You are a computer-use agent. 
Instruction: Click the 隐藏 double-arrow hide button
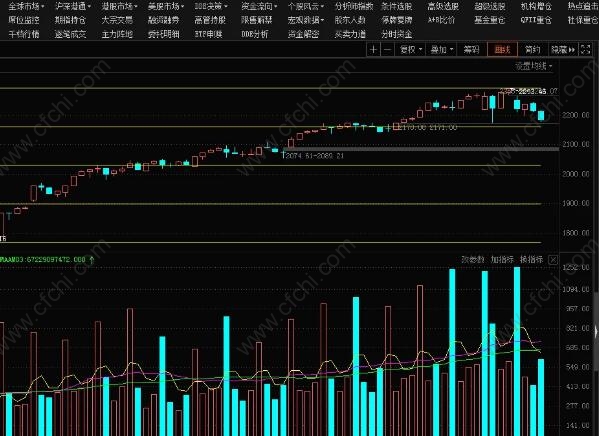tap(563, 49)
